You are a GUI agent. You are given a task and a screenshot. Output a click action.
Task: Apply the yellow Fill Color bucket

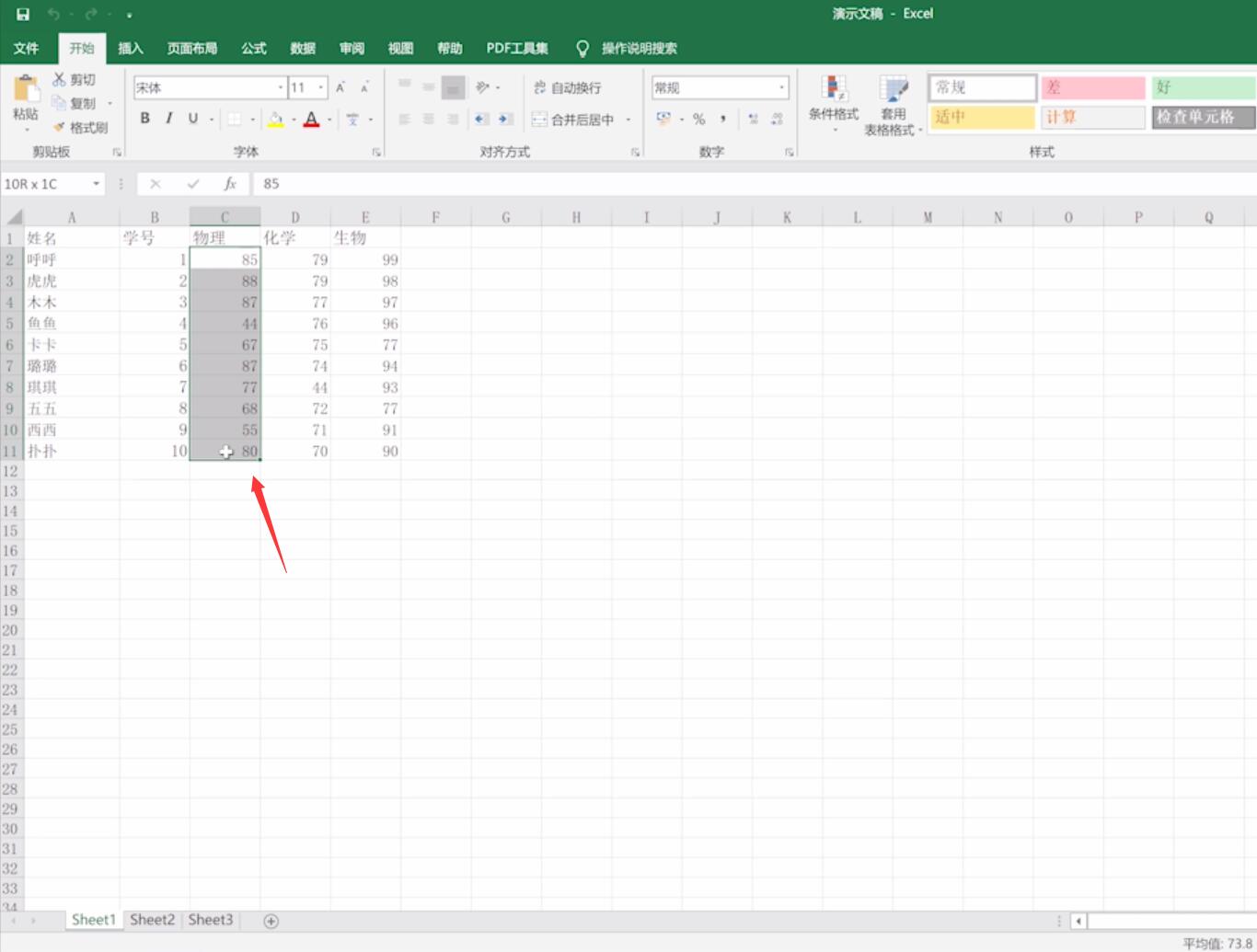click(x=275, y=119)
